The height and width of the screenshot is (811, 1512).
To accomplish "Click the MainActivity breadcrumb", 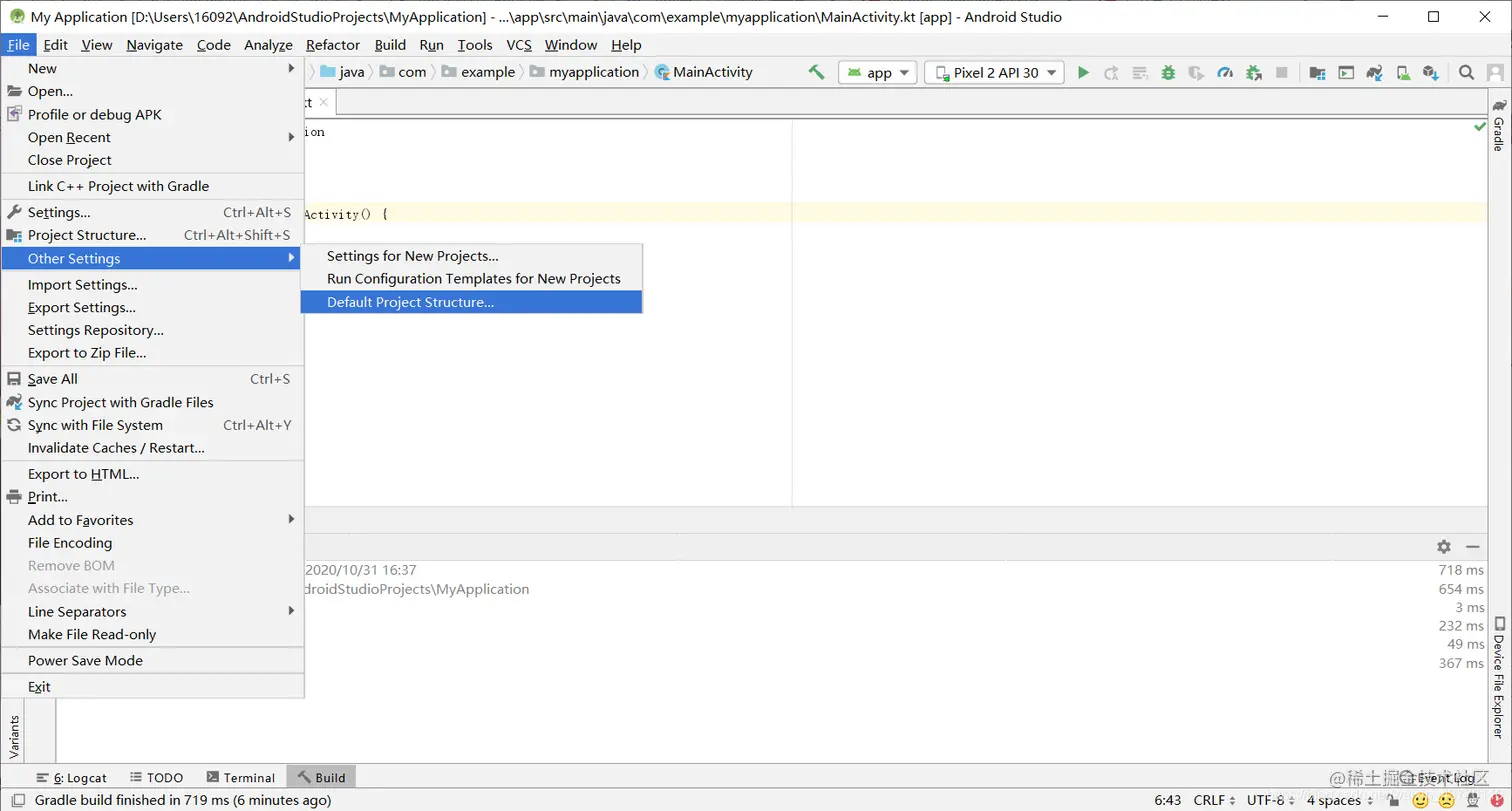I will pos(703,72).
